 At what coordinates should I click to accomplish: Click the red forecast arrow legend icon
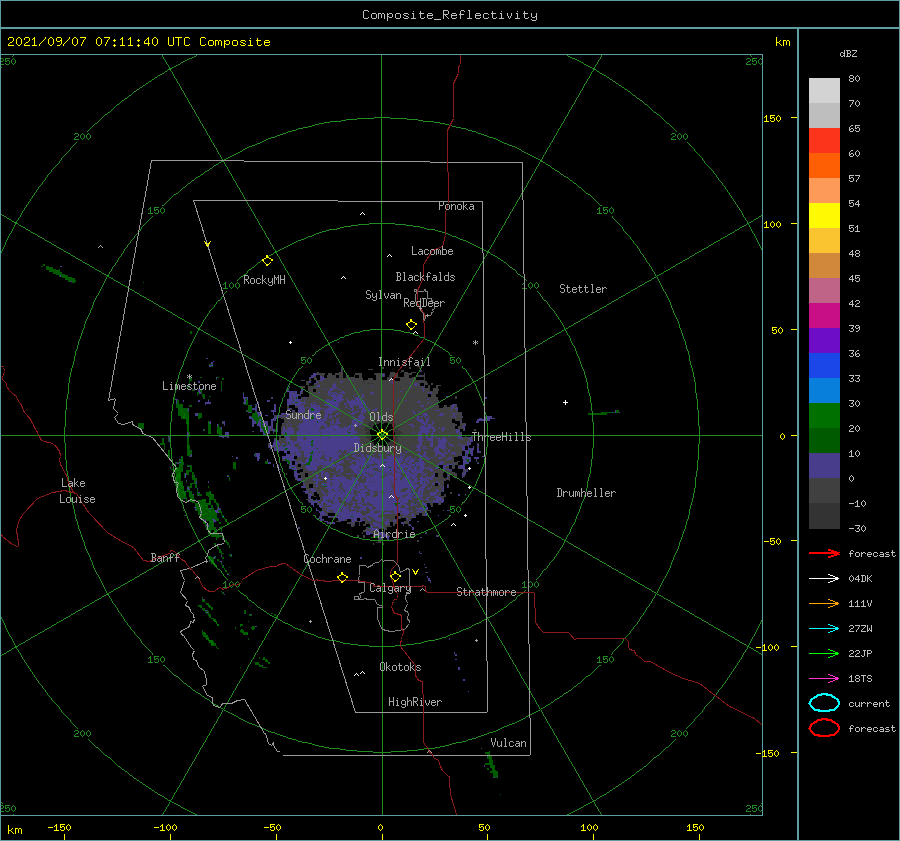click(824, 553)
